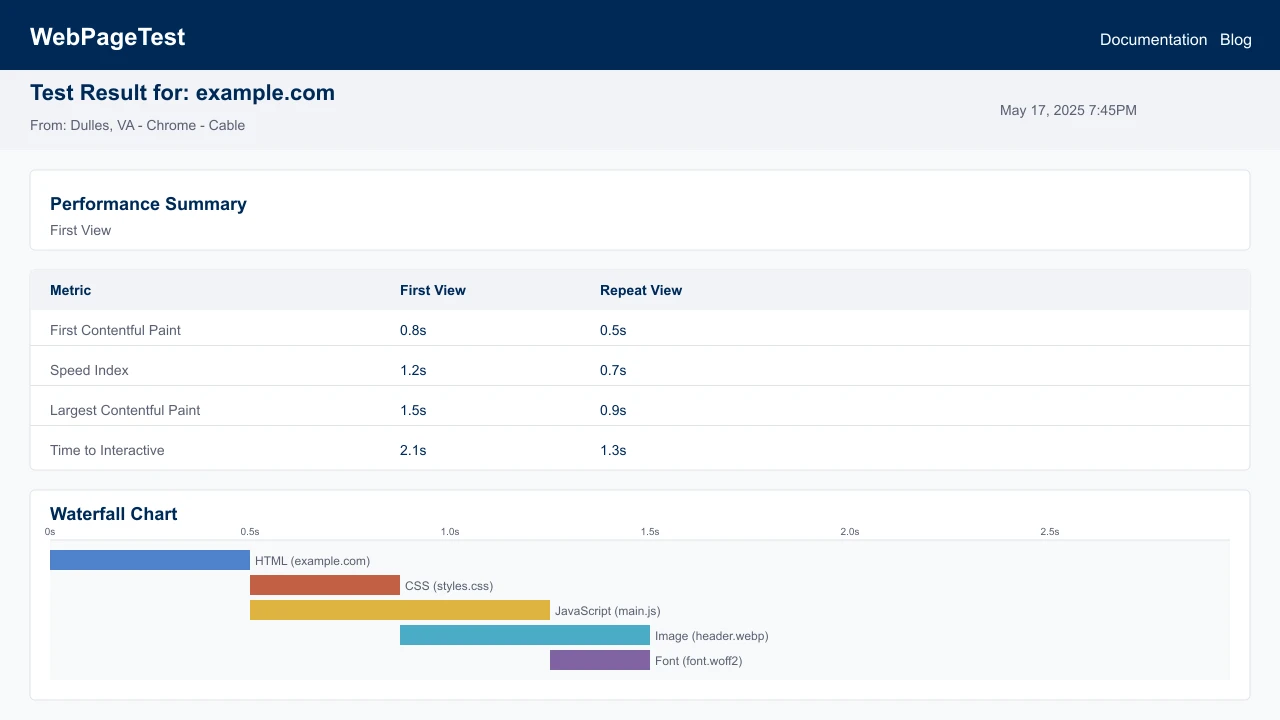The image size is (1280, 720).
Task: Click Time to Interactive repeat view value 1.3s
Action: tap(613, 450)
